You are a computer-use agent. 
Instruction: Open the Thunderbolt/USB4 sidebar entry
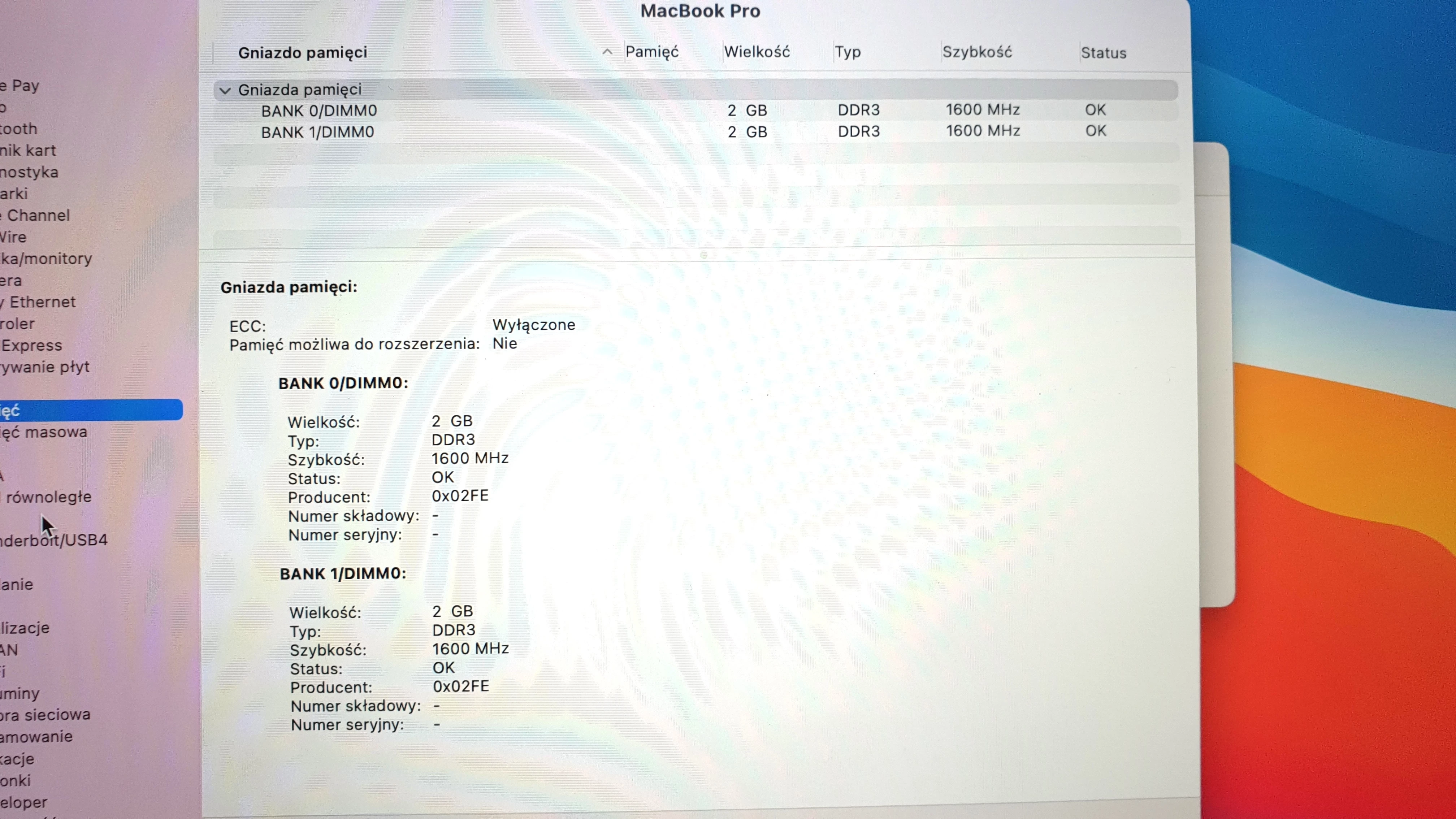point(54,540)
